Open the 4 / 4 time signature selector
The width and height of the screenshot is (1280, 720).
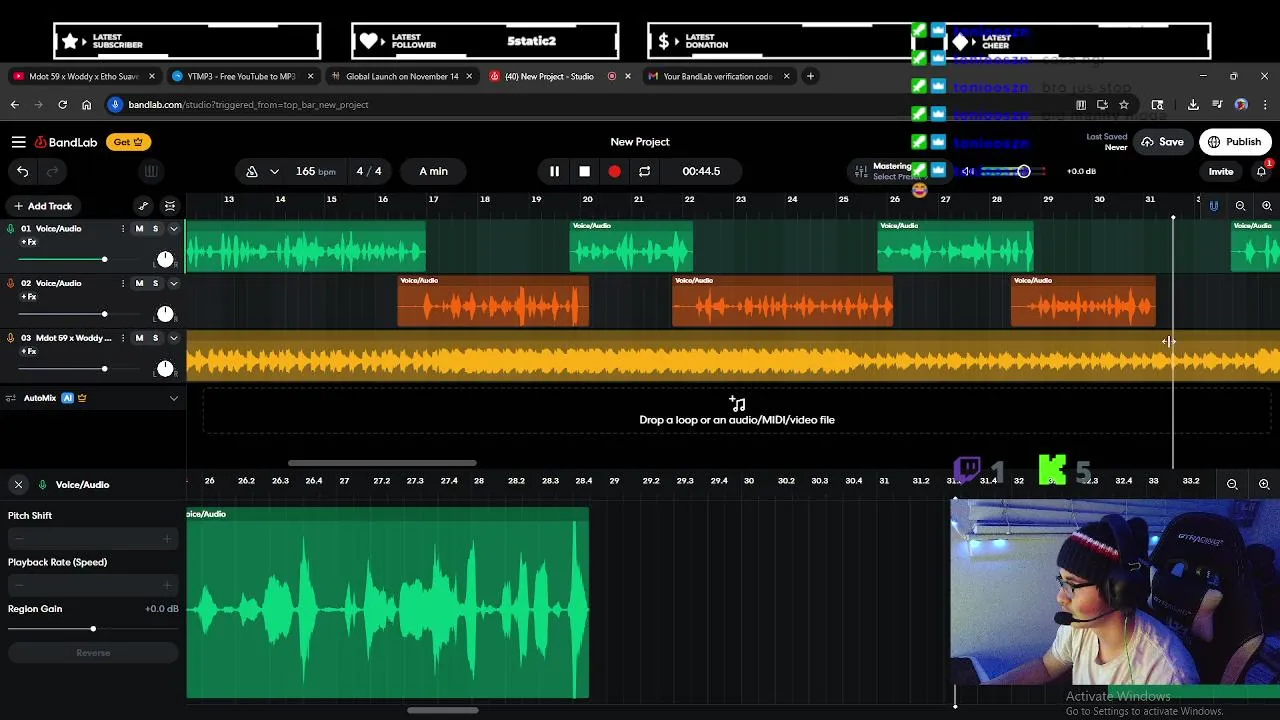(369, 171)
